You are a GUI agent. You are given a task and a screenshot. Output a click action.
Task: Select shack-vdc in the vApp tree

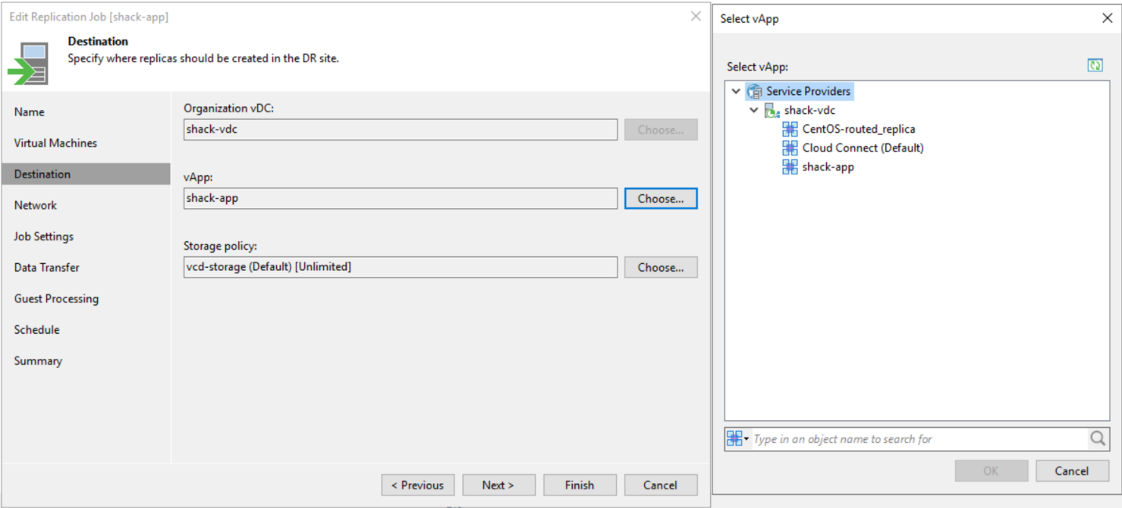click(x=809, y=111)
